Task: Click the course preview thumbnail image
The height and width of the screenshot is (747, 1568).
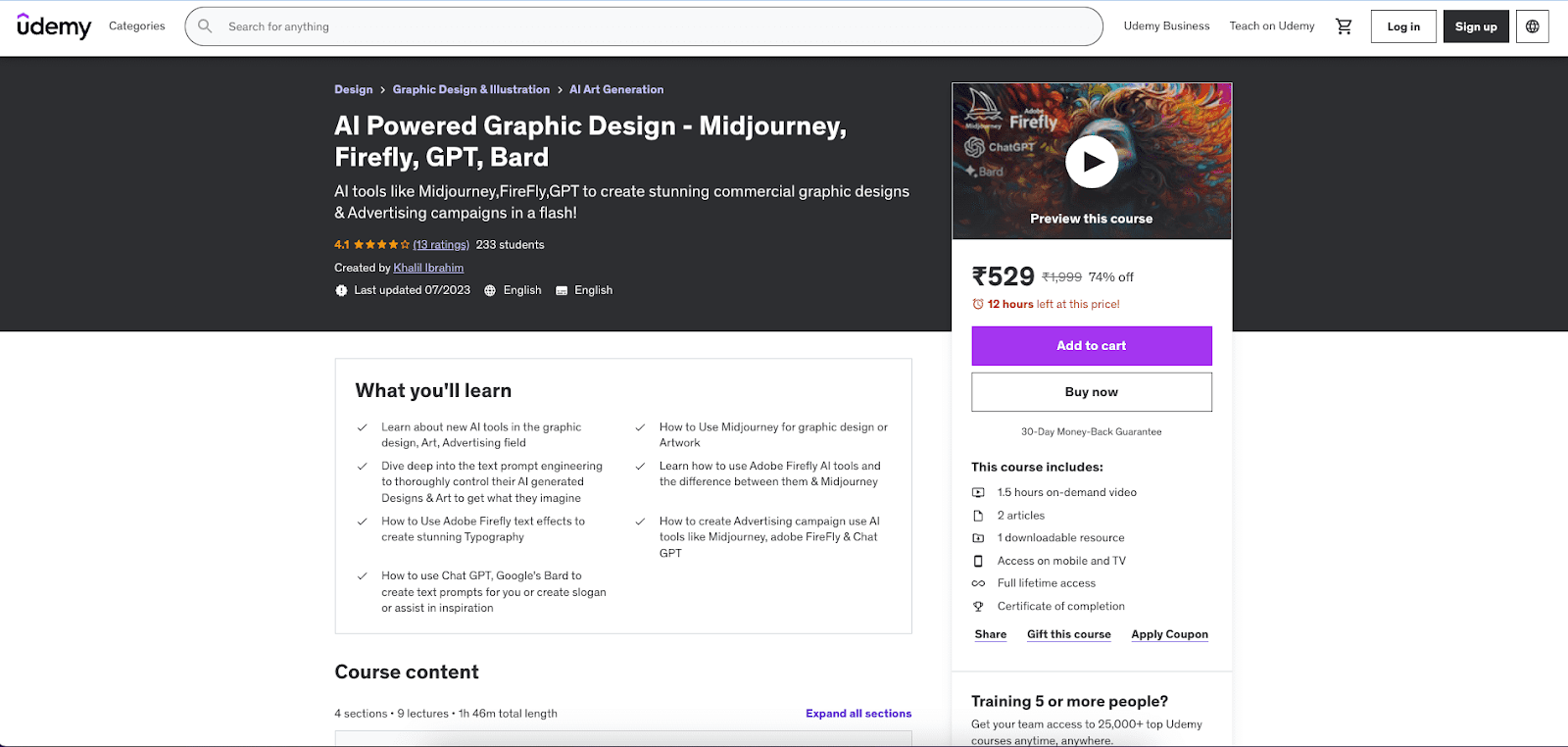Action: (x=1092, y=161)
